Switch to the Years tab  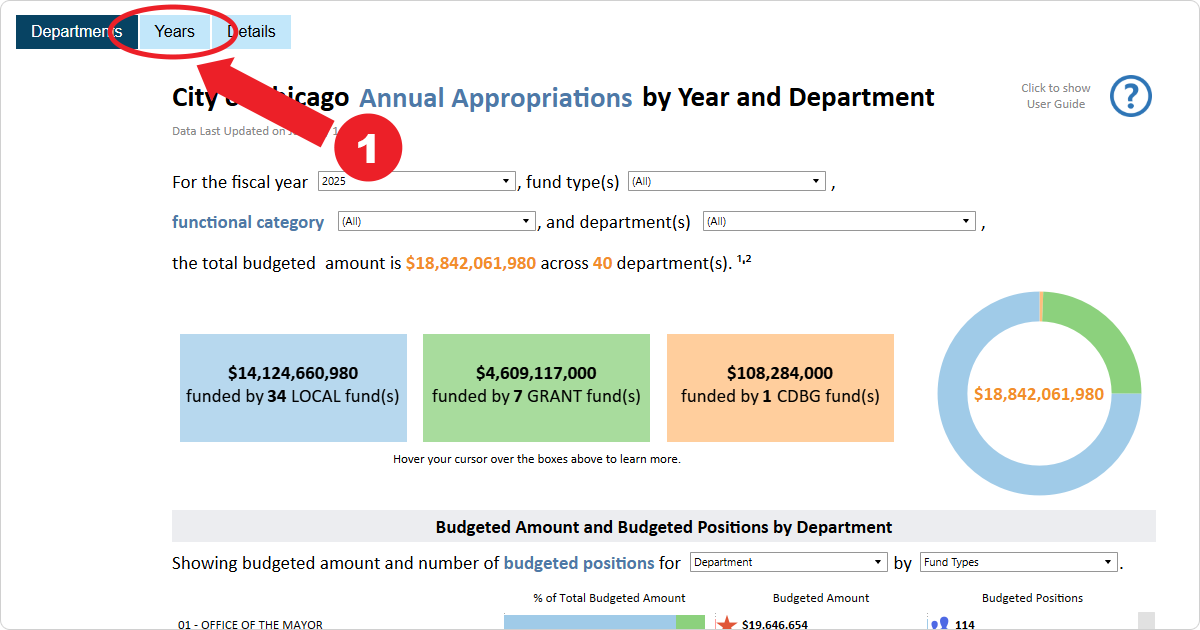click(x=175, y=32)
